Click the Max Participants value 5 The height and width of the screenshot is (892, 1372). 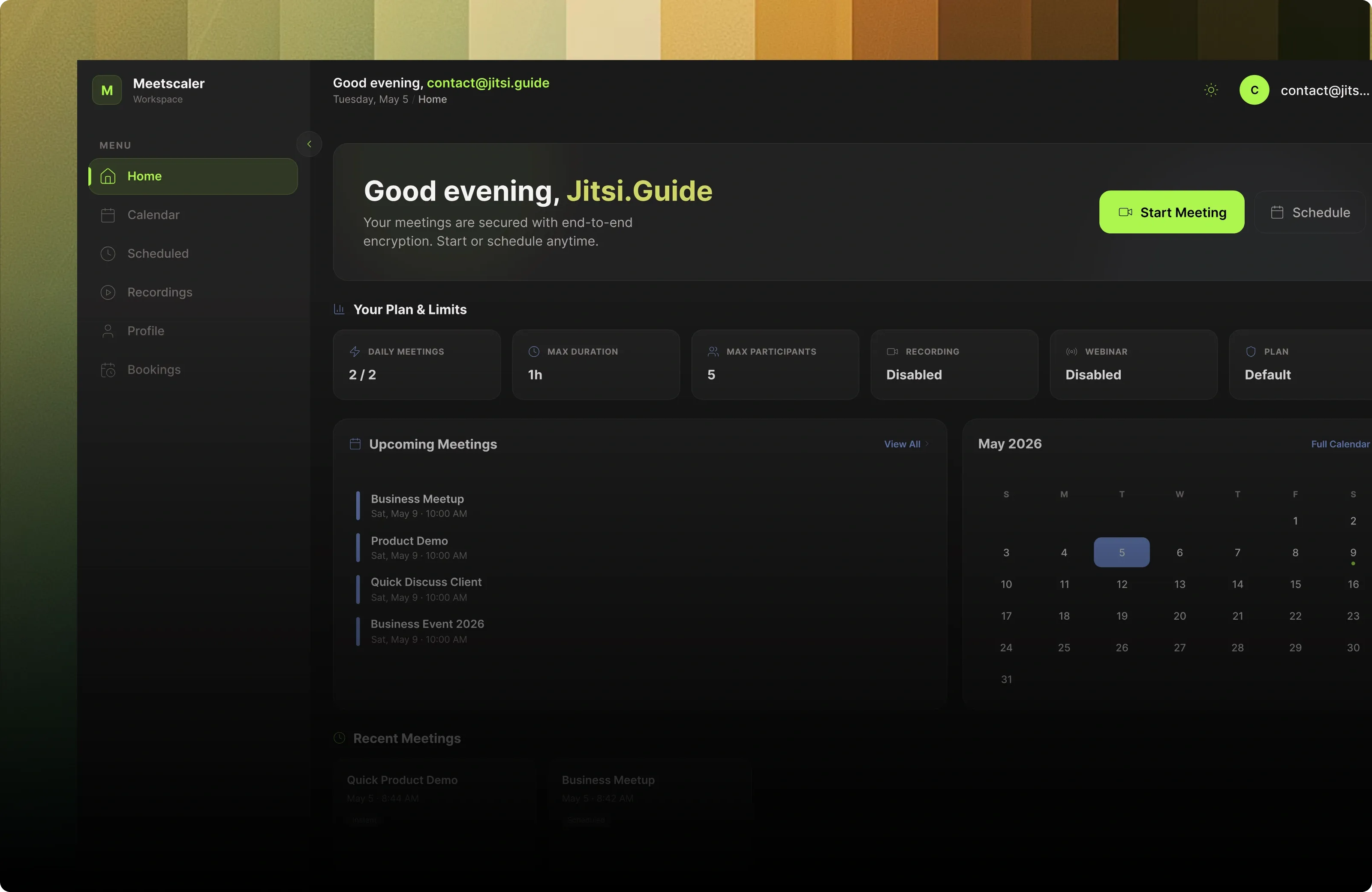pos(711,375)
